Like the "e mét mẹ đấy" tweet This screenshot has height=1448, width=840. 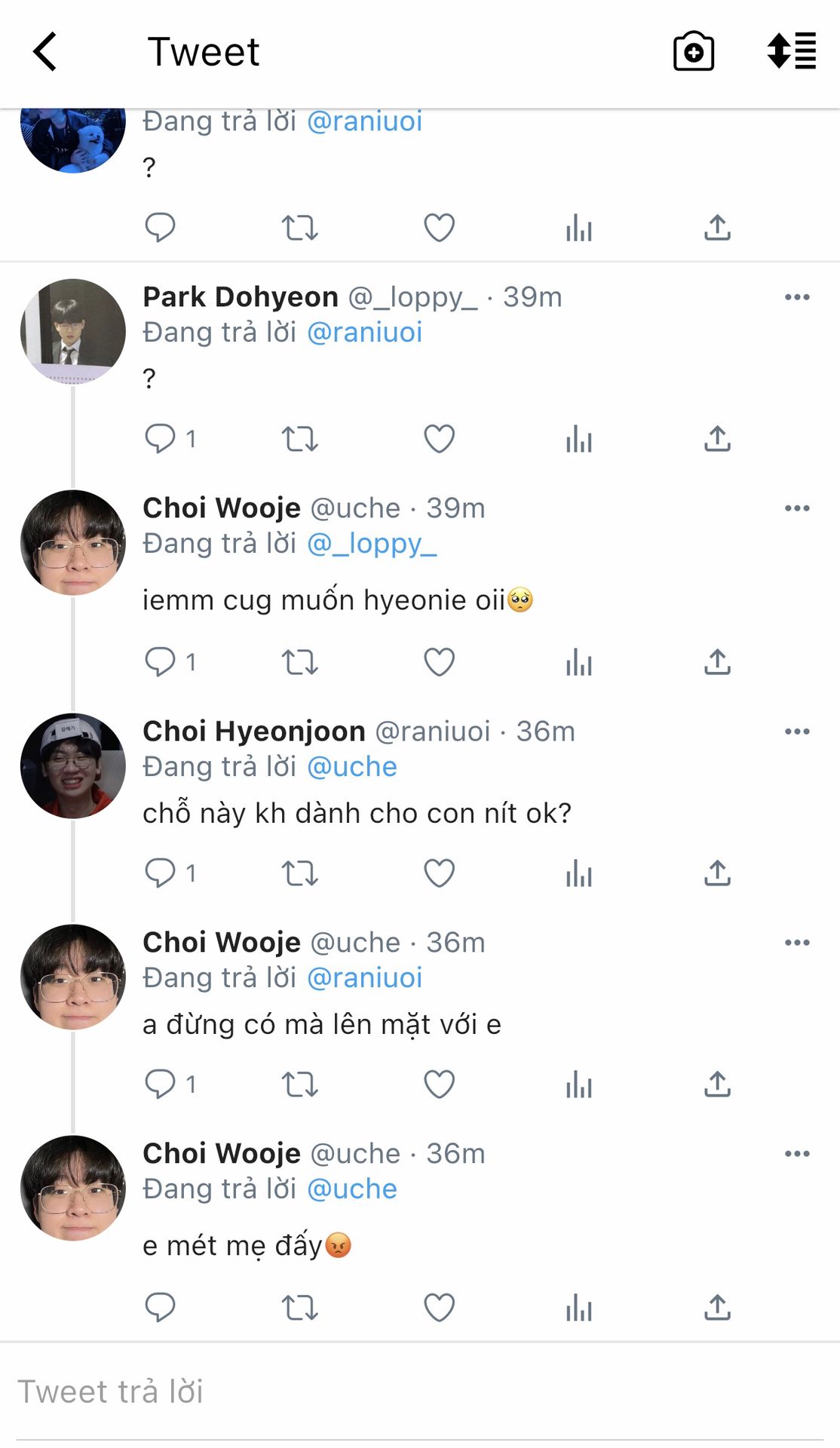[439, 1307]
